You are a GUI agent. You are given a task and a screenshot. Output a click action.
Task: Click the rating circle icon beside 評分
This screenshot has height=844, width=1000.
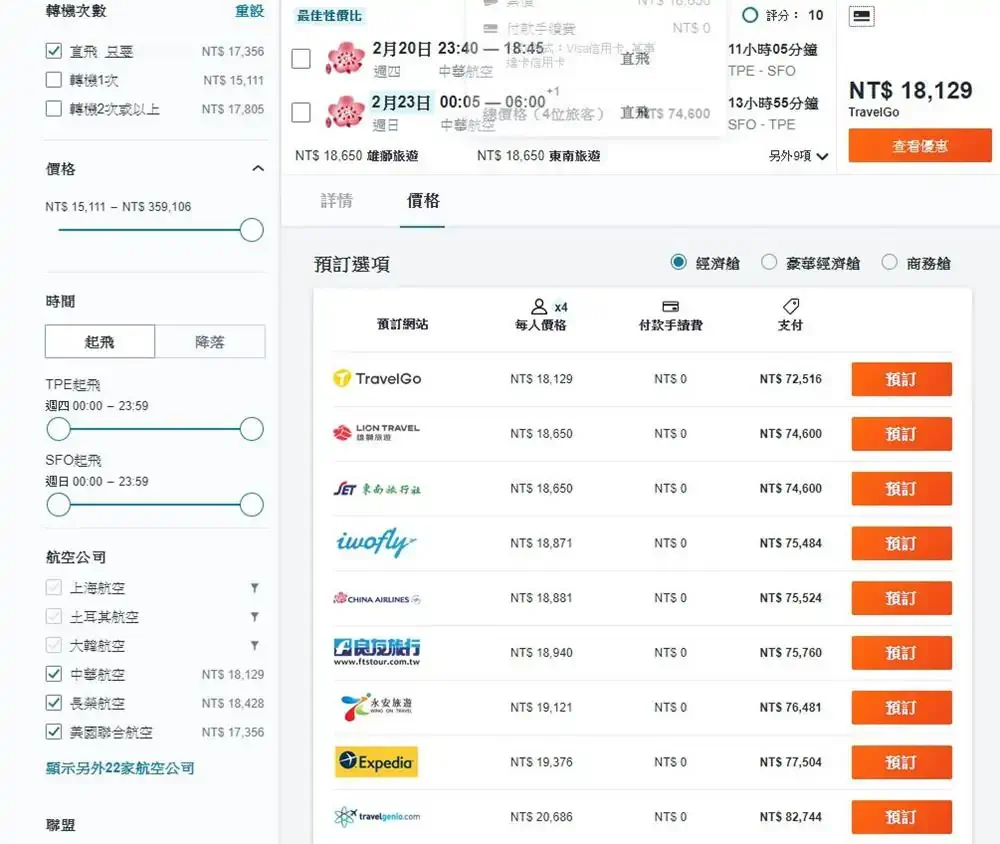click(750, 15)
